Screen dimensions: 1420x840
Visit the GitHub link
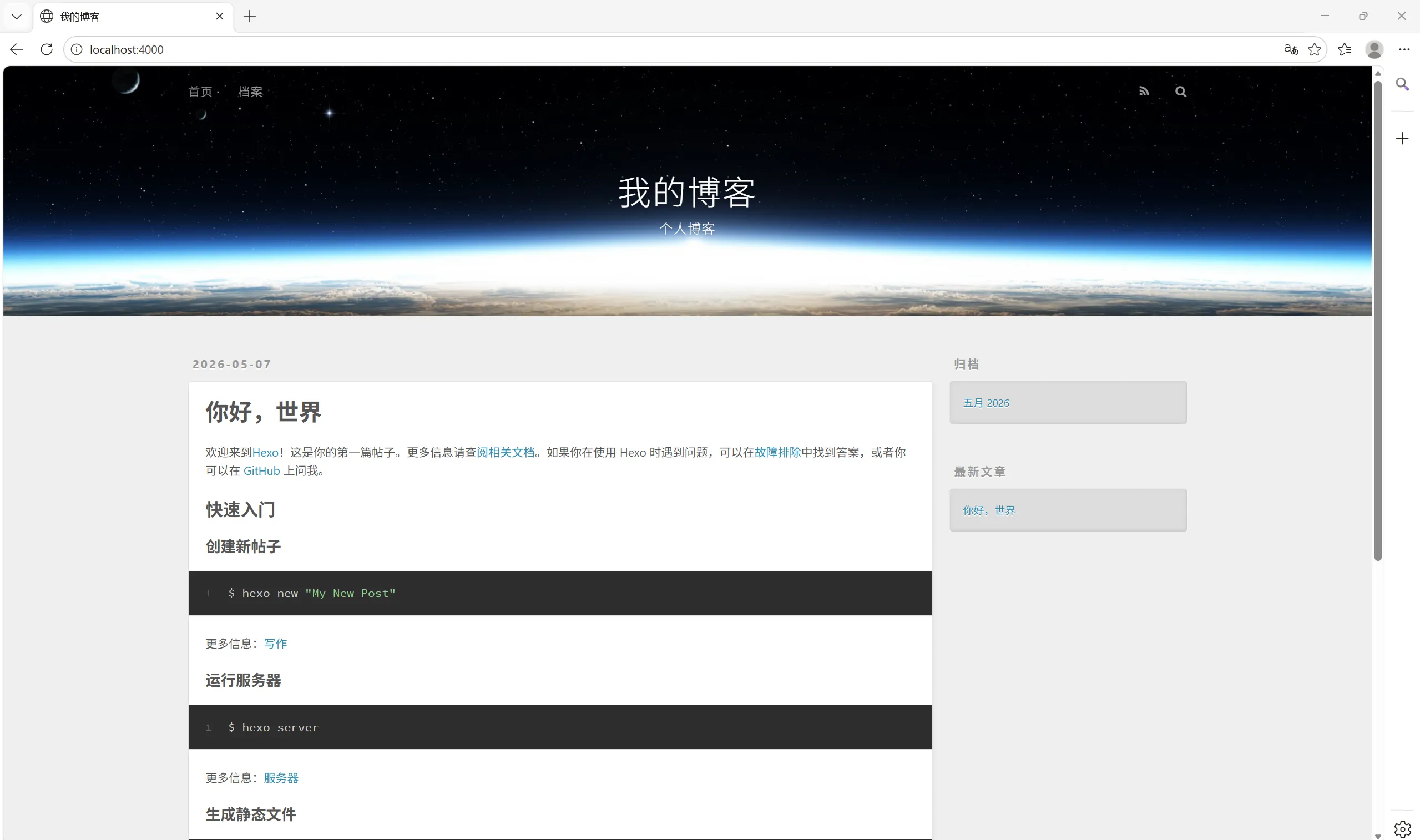click(261, 471)
